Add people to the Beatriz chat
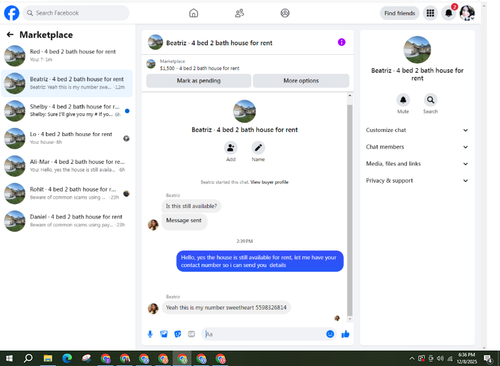Viewport: 500px width, 366px height. pos(231,147)
